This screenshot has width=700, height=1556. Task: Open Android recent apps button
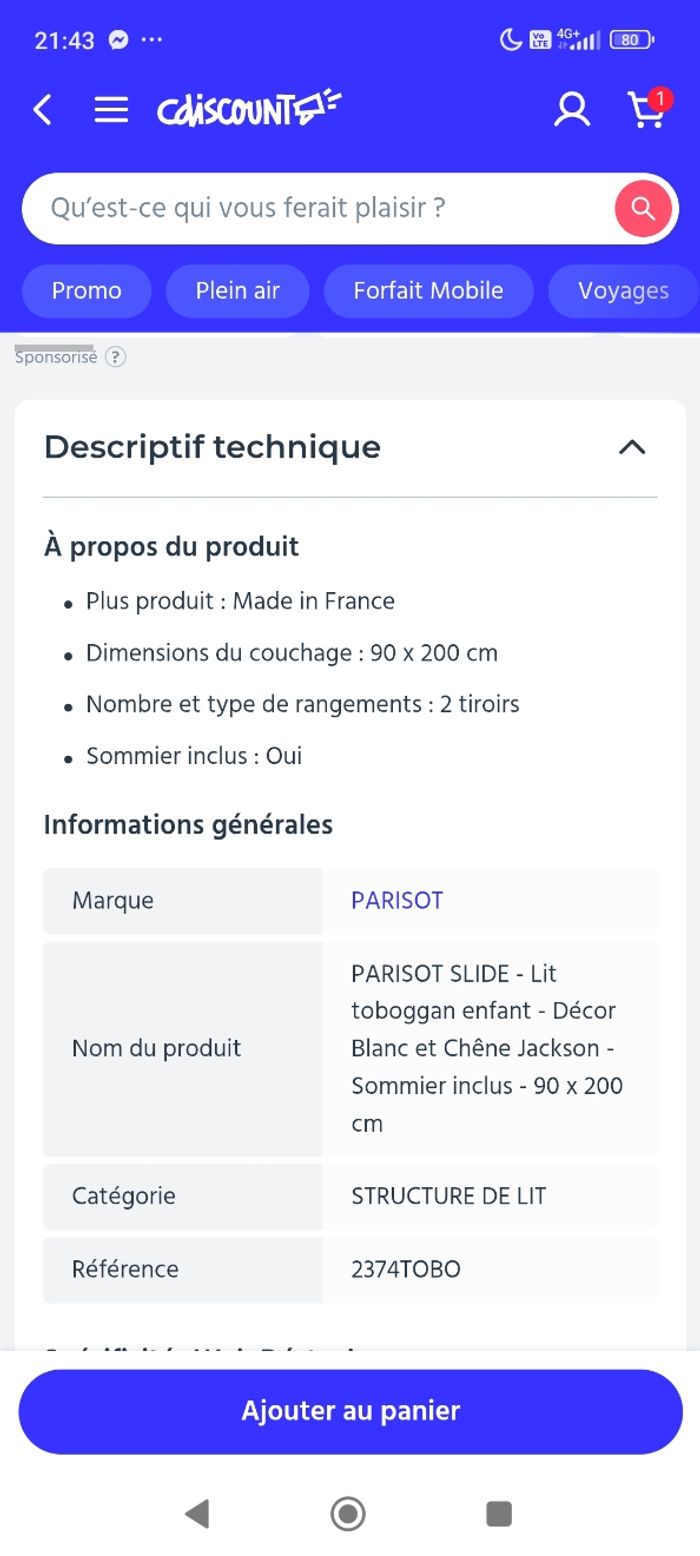[499, 1513]
